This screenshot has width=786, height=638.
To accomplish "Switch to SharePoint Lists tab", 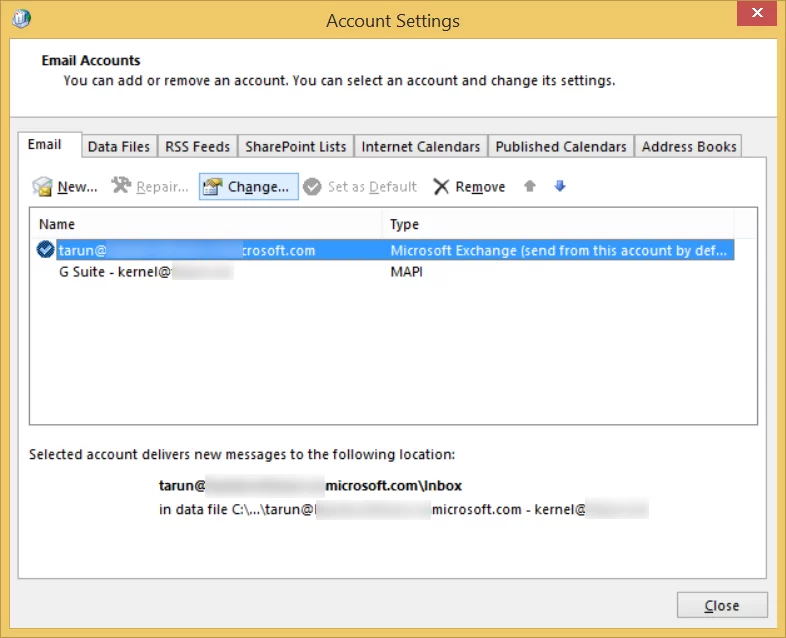I will 296,146.
